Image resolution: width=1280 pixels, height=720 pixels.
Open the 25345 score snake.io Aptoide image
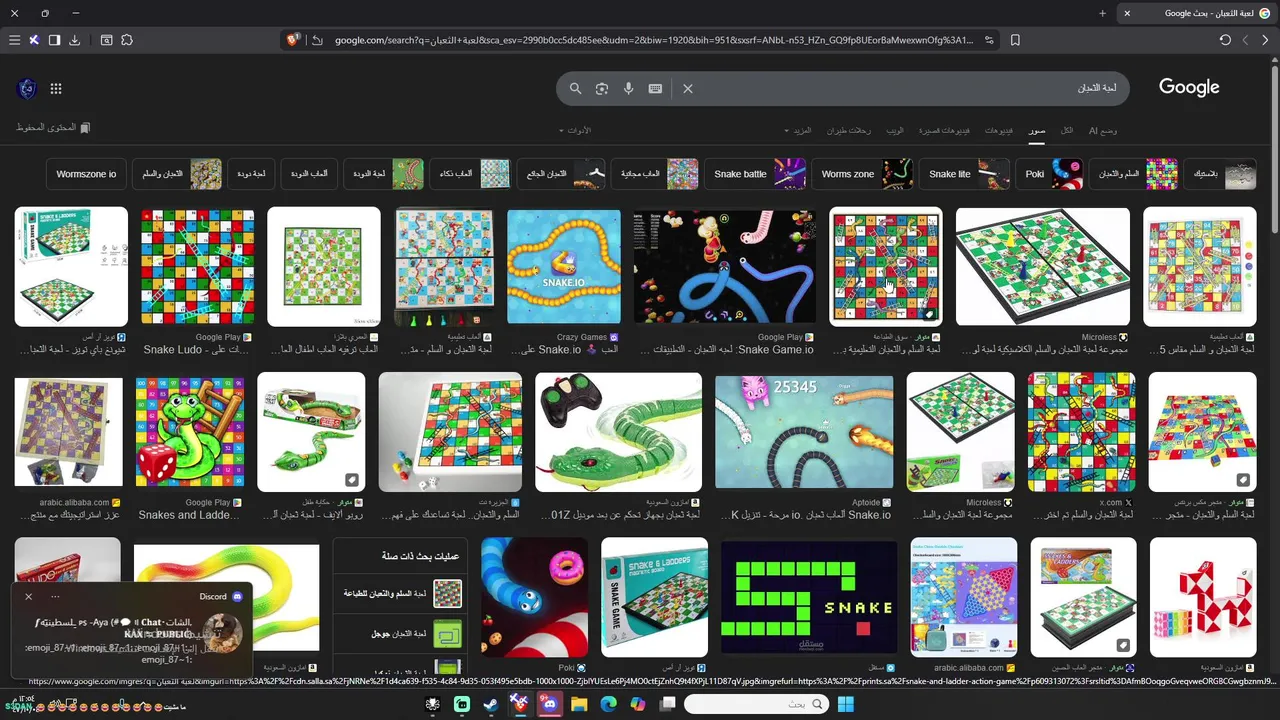pyautogui.click(x=804, y=432)
